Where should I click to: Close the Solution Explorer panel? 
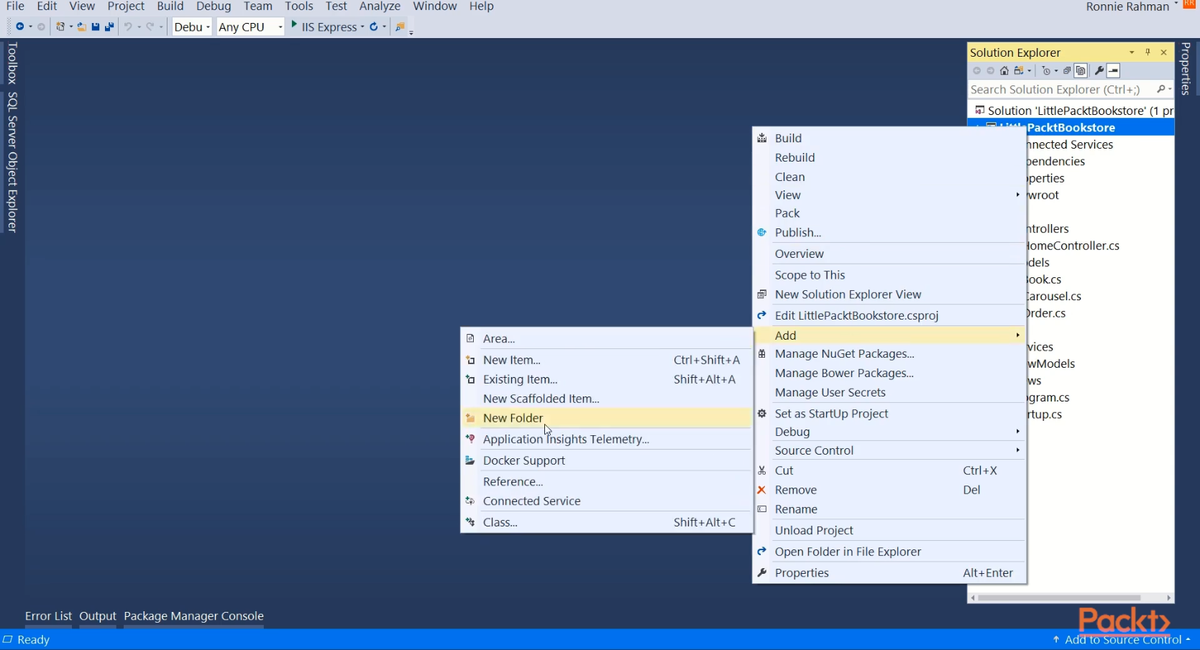(1164, 52)
